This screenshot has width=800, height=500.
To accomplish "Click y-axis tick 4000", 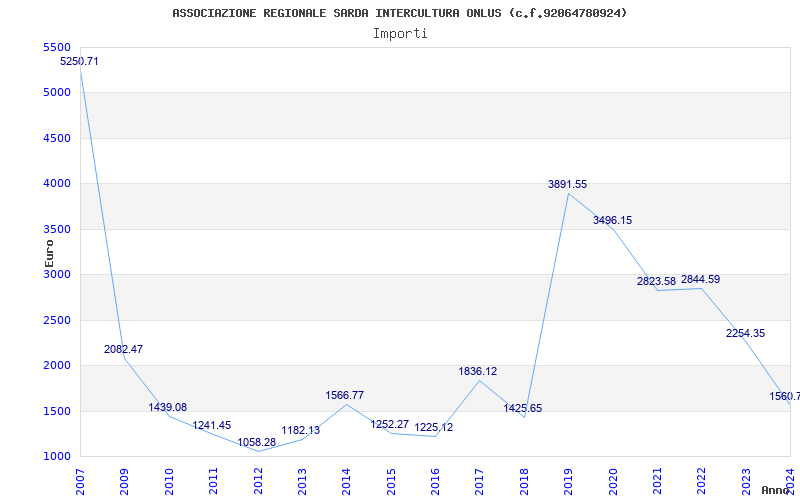I will 57,184.
